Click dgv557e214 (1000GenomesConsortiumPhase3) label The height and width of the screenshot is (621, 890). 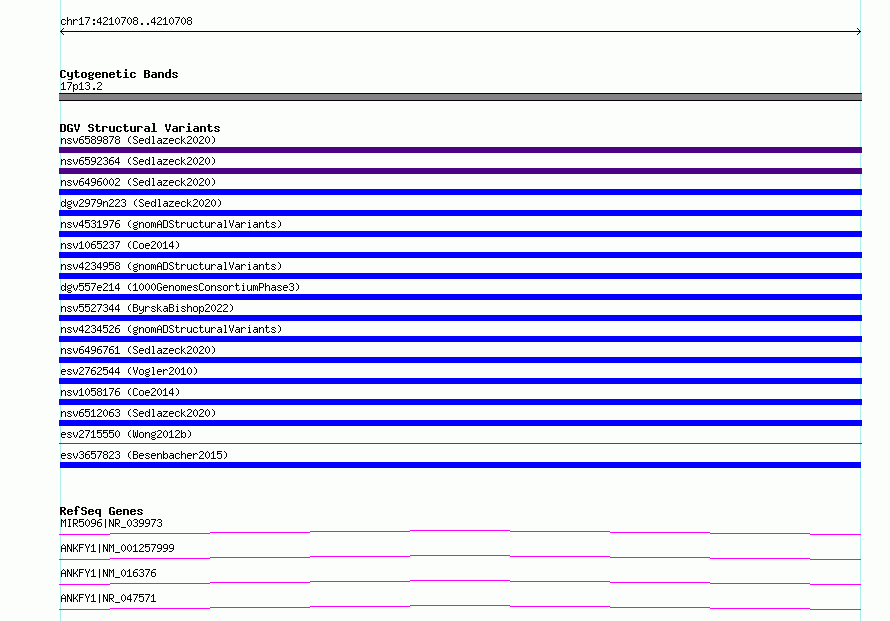coord(180,287)
